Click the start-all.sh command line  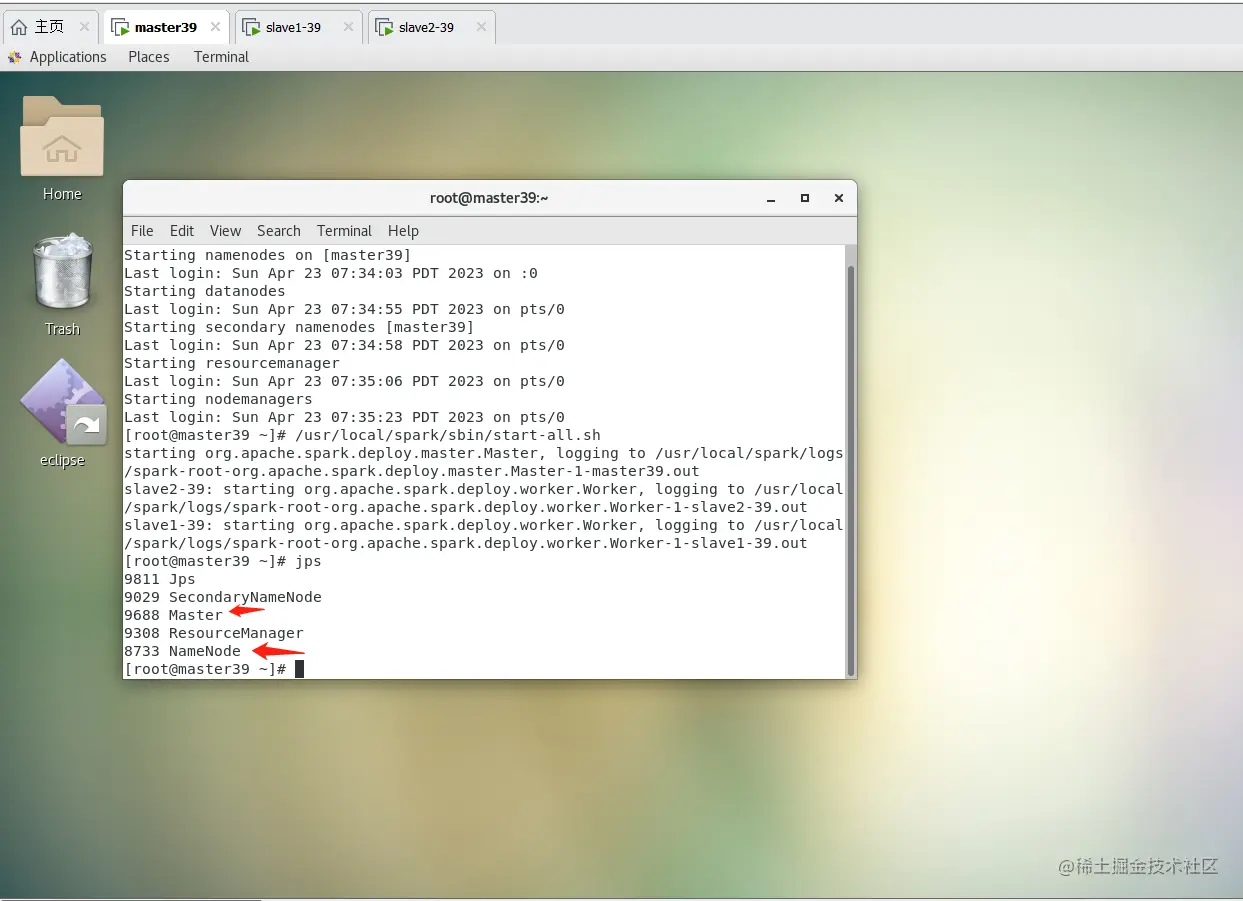pyautogui.click(x=362, y=435)
